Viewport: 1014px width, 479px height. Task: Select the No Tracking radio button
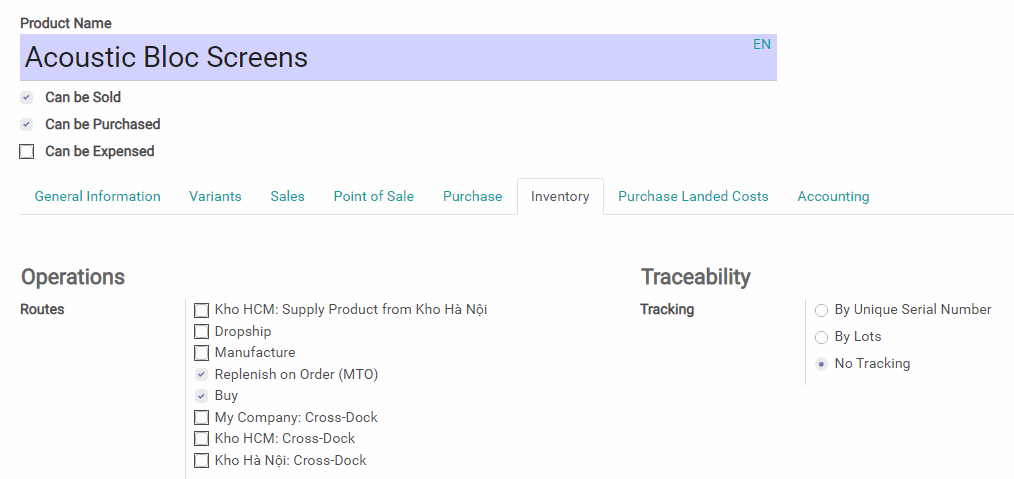(x=822, y=364)
